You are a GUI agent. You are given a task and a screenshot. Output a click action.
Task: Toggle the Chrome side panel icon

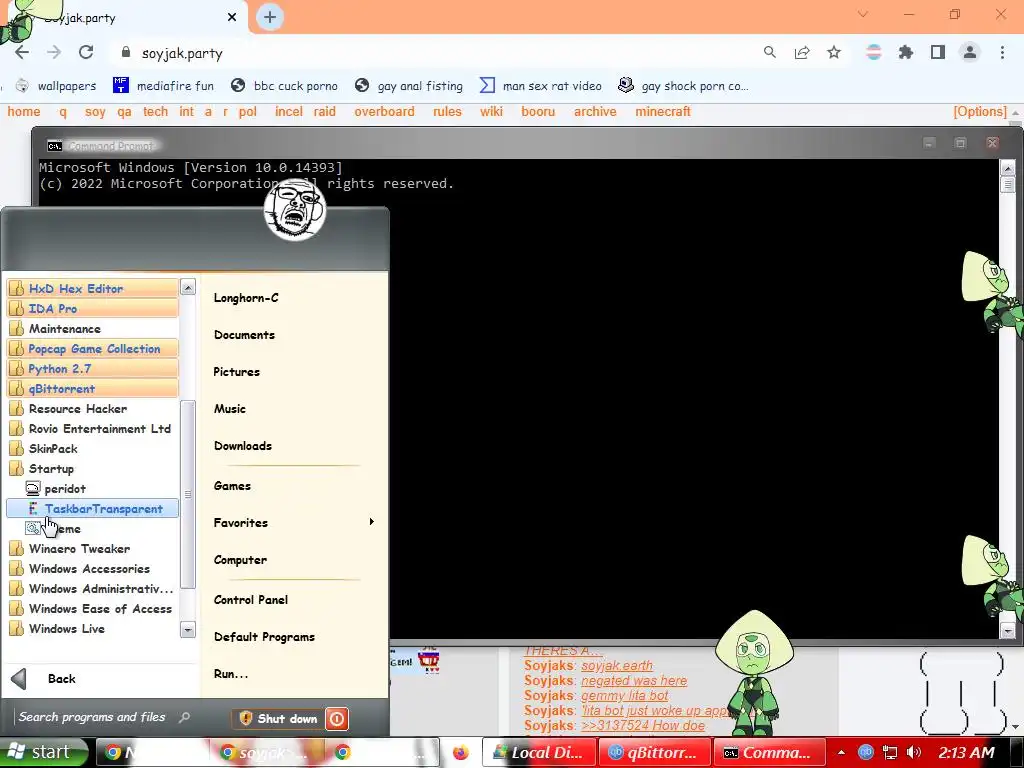[x=938, y=52]
